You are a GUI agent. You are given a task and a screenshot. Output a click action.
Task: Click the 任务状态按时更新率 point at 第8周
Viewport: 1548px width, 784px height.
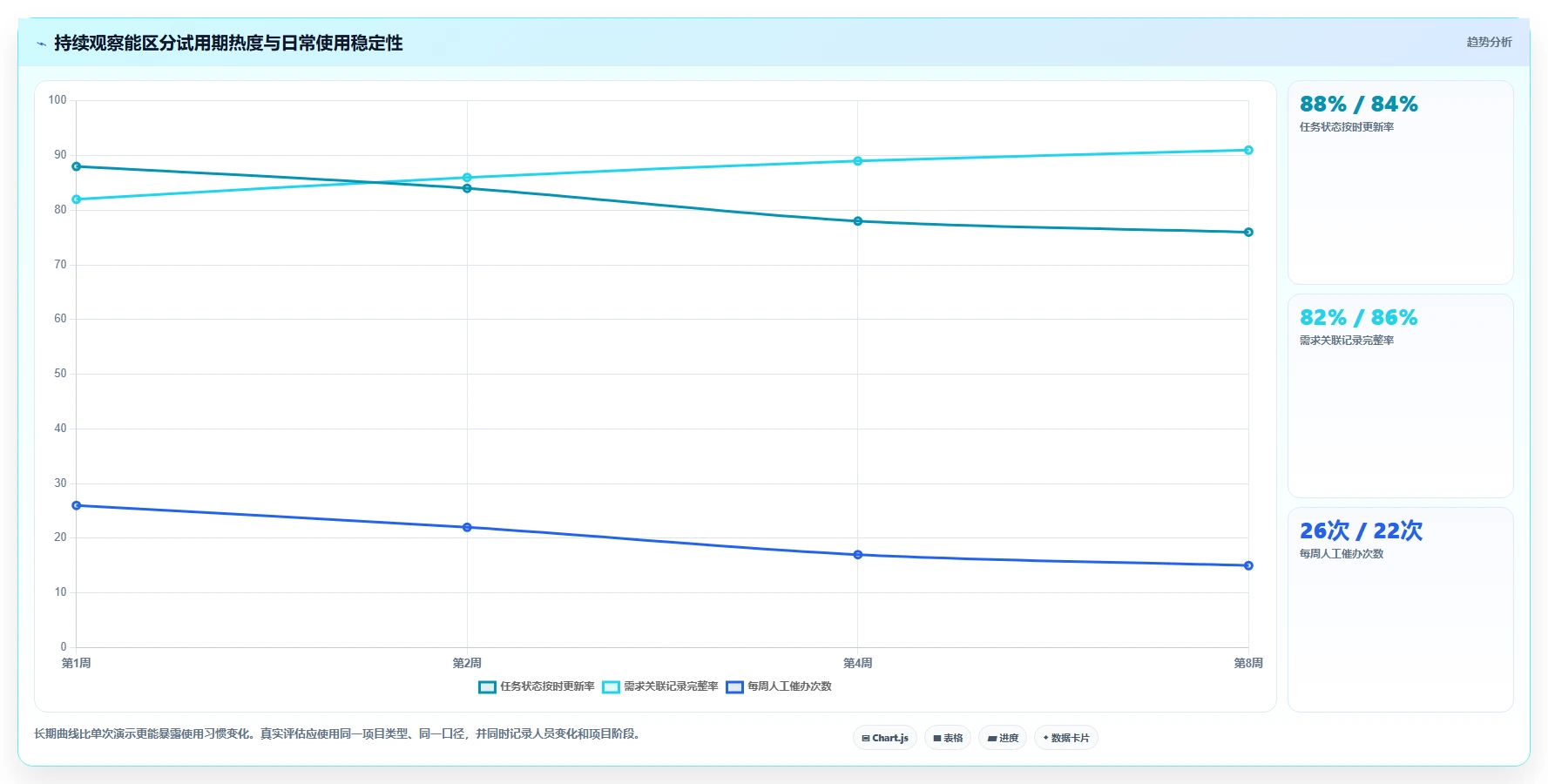click(x=1248, y=233)
